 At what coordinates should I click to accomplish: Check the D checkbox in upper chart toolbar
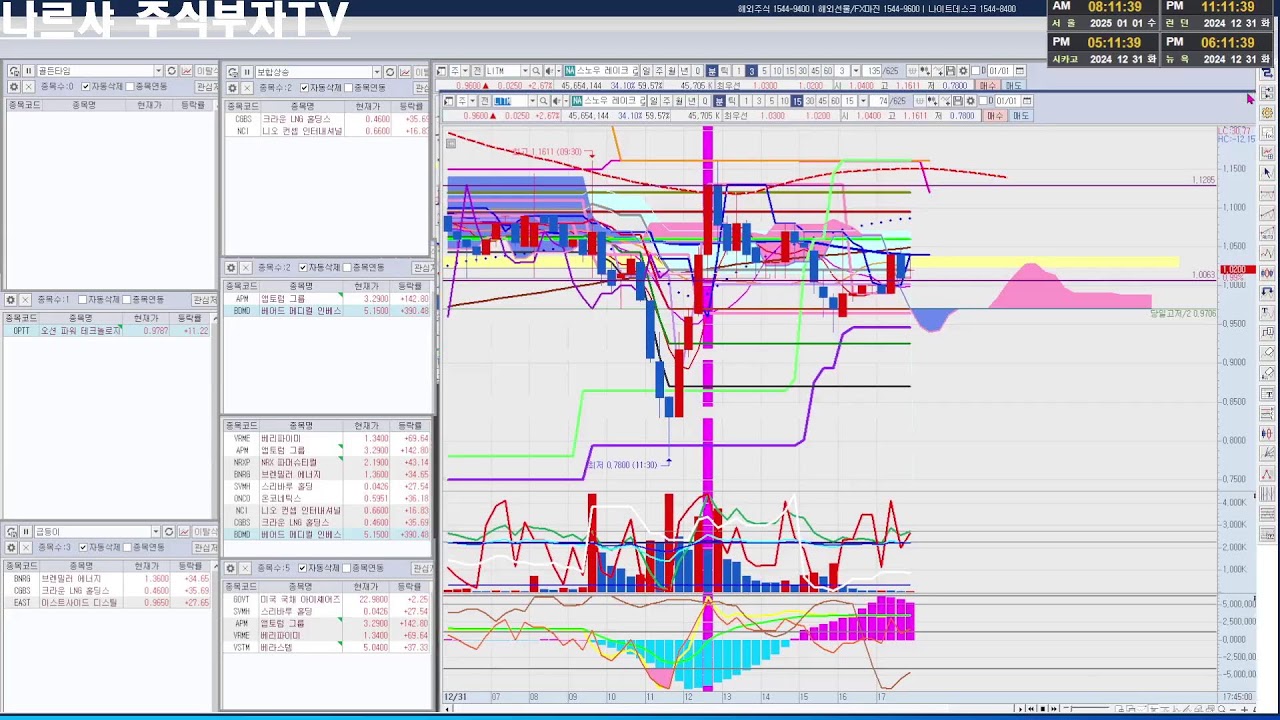click(975, 71)
